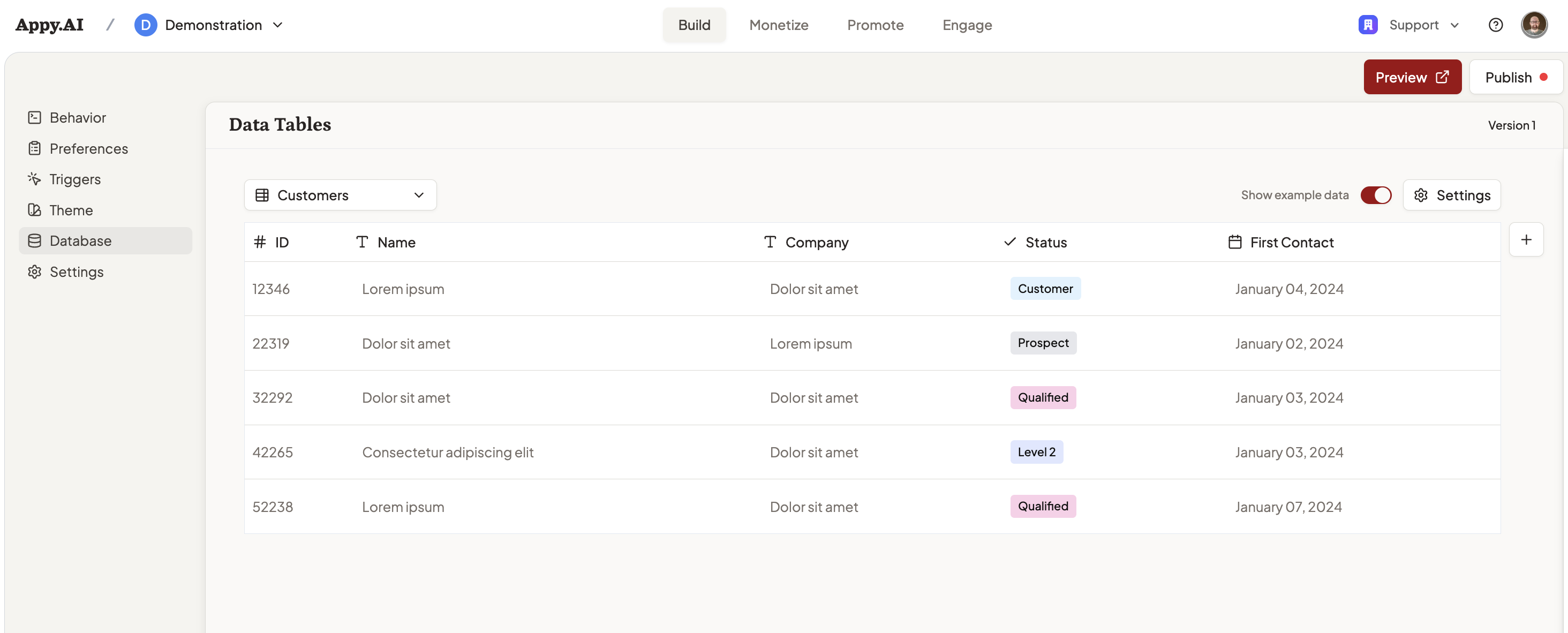This screenshot has height=633, width=1568.
Task: Open the Theme section icon
Action: [35, 210]
